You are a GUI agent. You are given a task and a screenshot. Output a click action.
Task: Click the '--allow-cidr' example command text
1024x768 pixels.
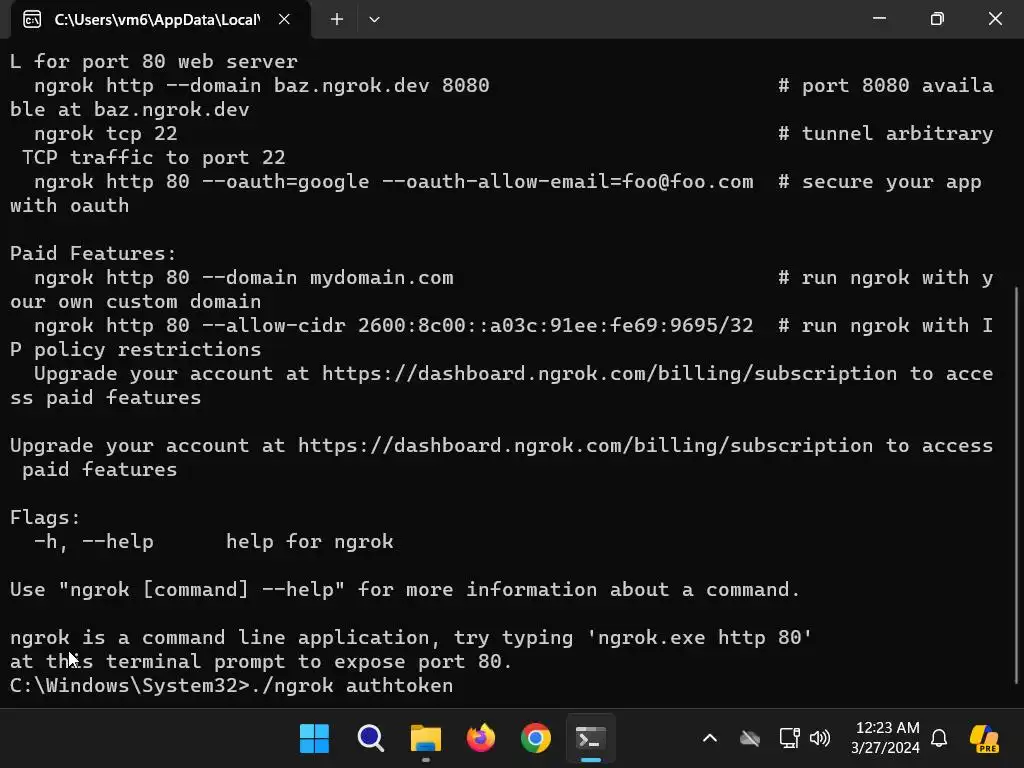click(x=393, y=325)
